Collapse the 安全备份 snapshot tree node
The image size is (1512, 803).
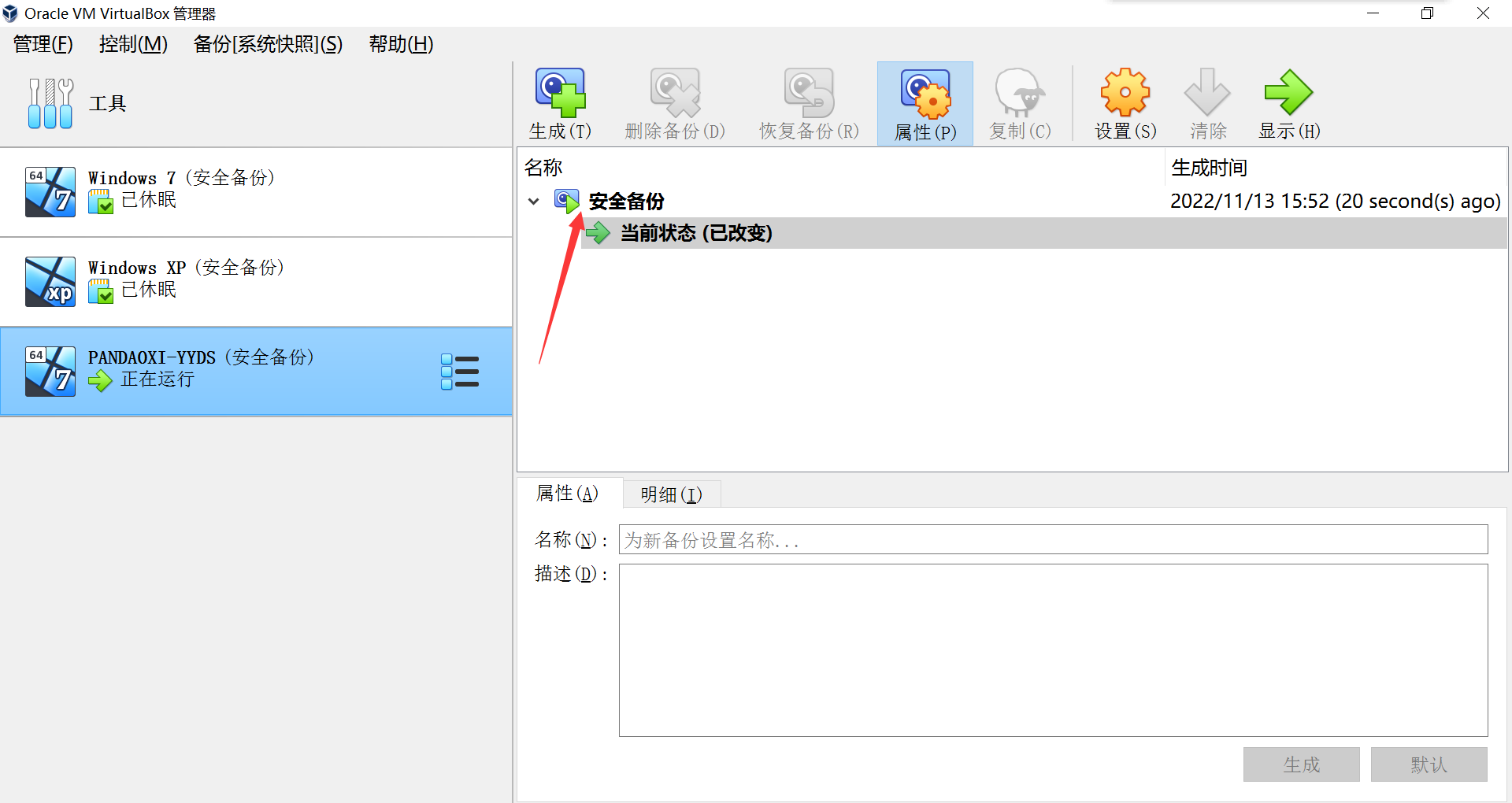[x=534, y=202]
